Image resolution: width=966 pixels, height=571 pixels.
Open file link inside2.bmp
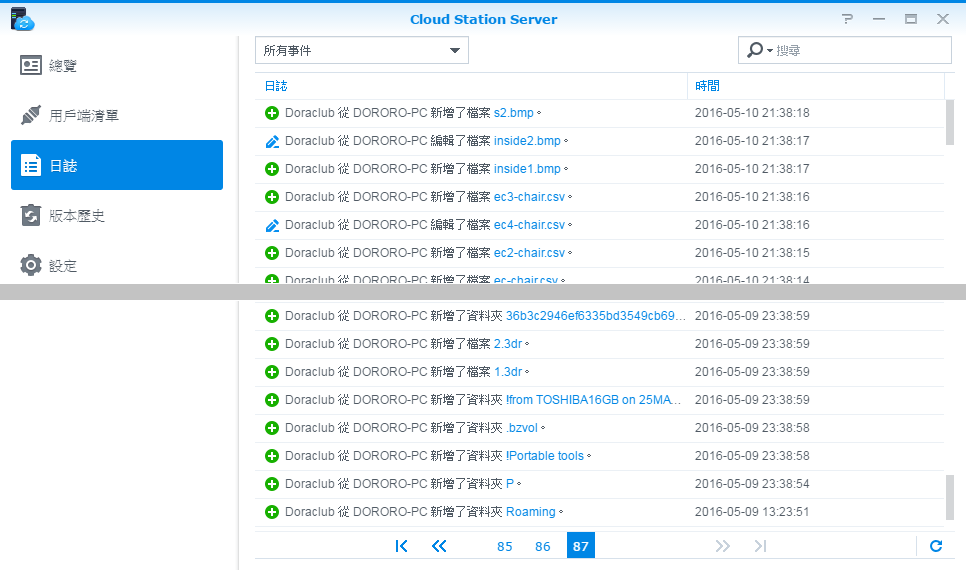pyautogui.click(x=527, y=140)
